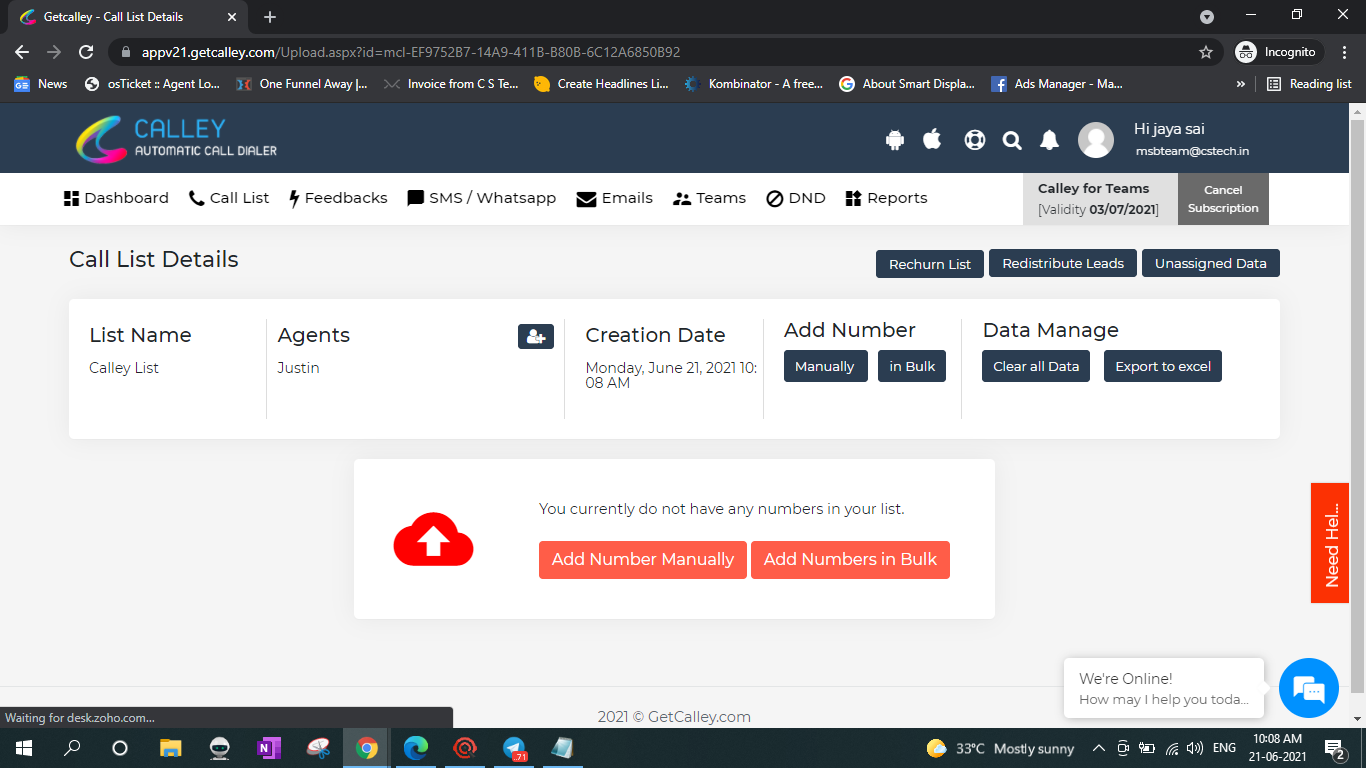Open Reading list in bookmarks bar
Image resolution: width=1366 pixels, height=768 pixels.
click(x=1309, y=84)
